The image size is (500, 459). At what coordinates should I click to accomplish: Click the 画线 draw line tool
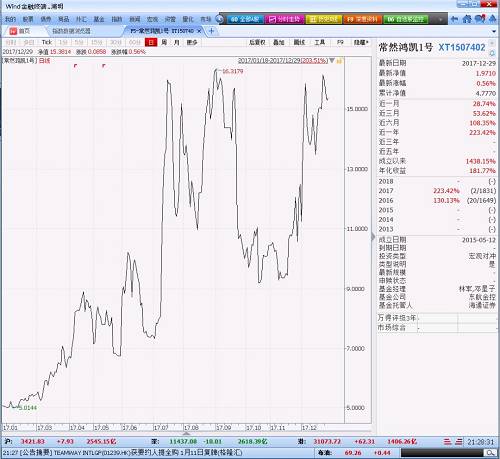[x=299, y=42]
